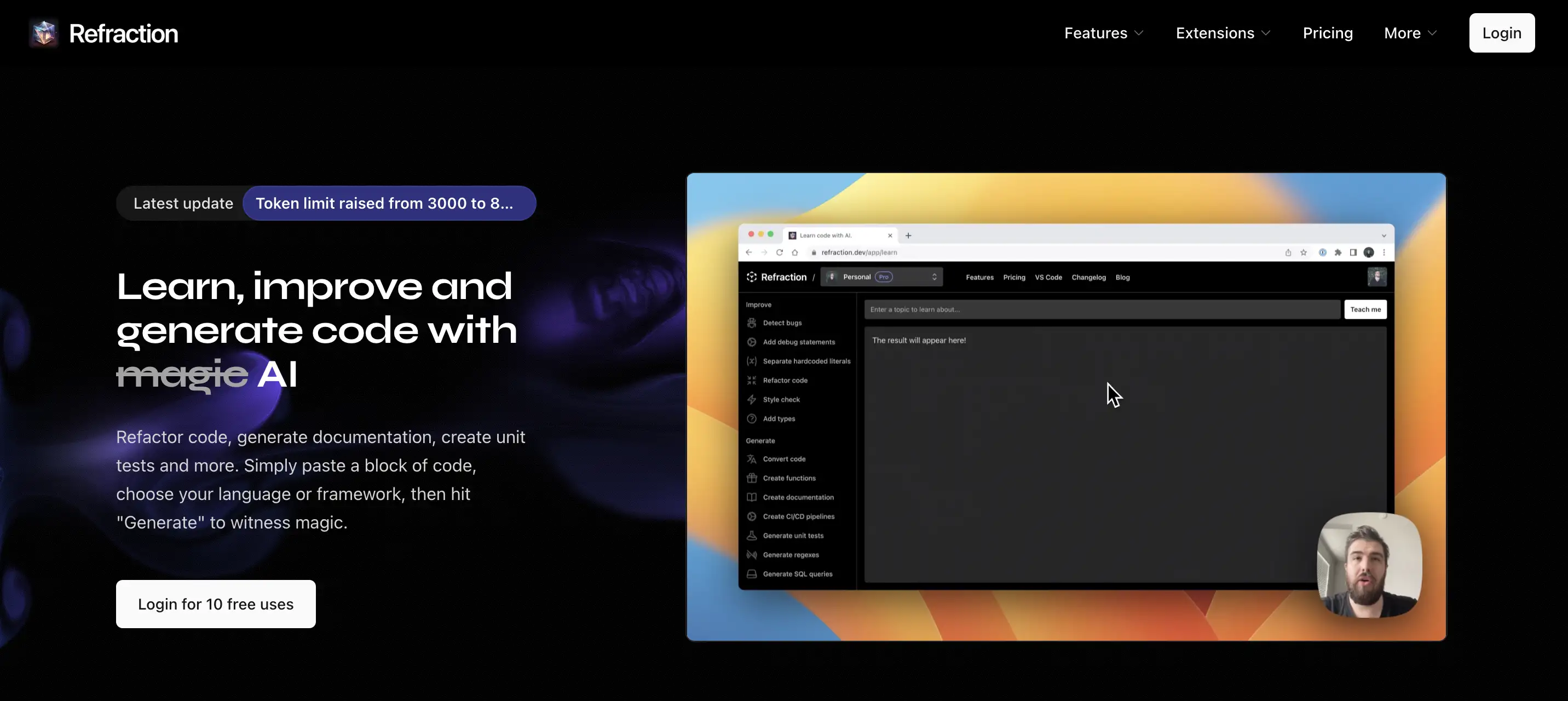This screenshot has height=701, width=1568.
Task: Click the browser reload icon in demo
Action: pos(779,252)
